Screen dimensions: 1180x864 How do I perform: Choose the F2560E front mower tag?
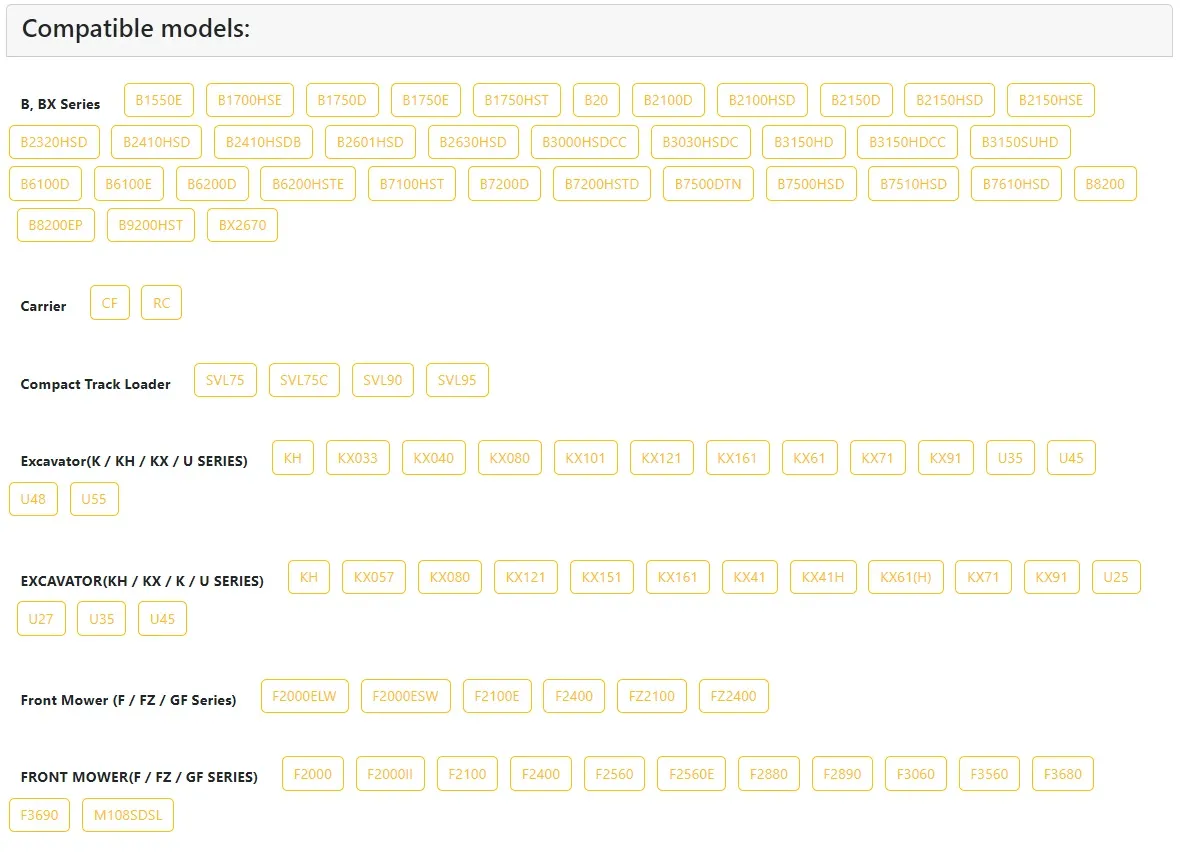pyautogui.click(x=692, y=774)
